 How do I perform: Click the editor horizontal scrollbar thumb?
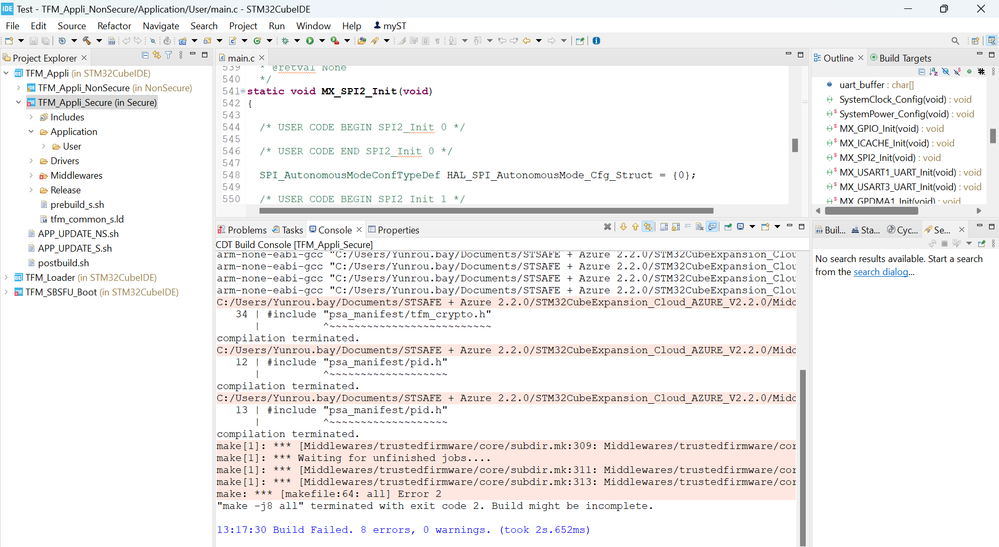point(486,211)
